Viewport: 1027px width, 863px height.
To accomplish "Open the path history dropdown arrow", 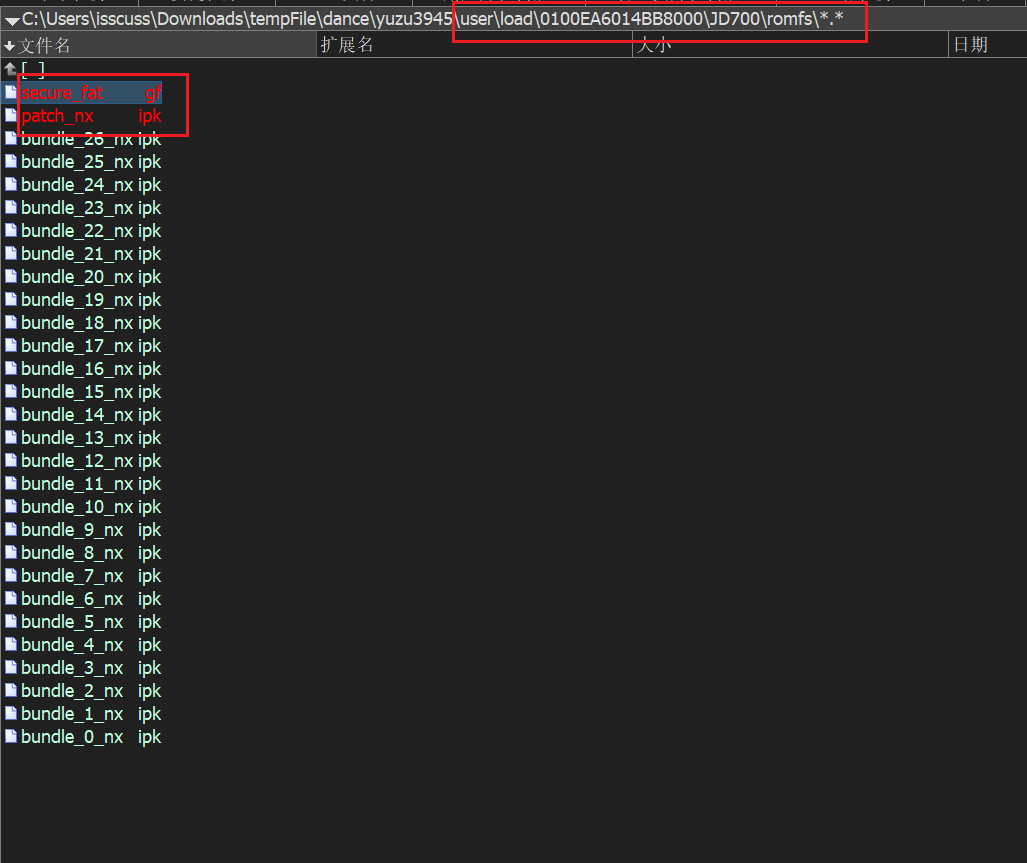I will tap(12, 21).
